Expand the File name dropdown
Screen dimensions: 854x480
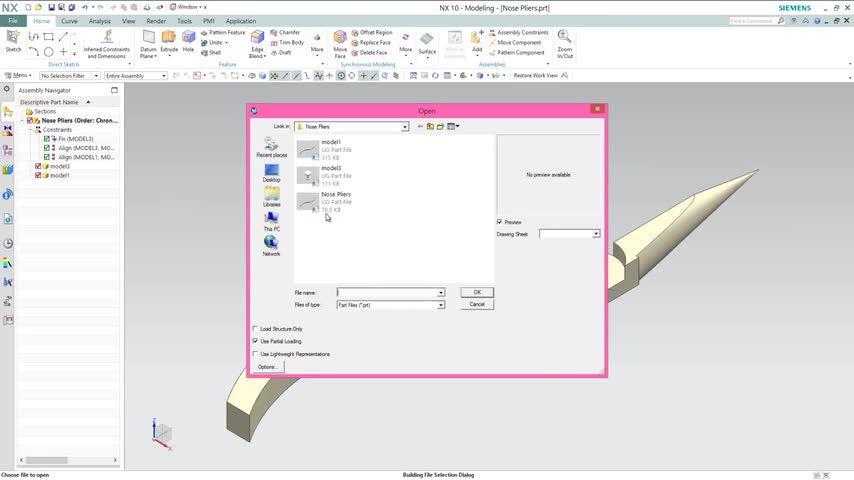(x=441, y=293)
